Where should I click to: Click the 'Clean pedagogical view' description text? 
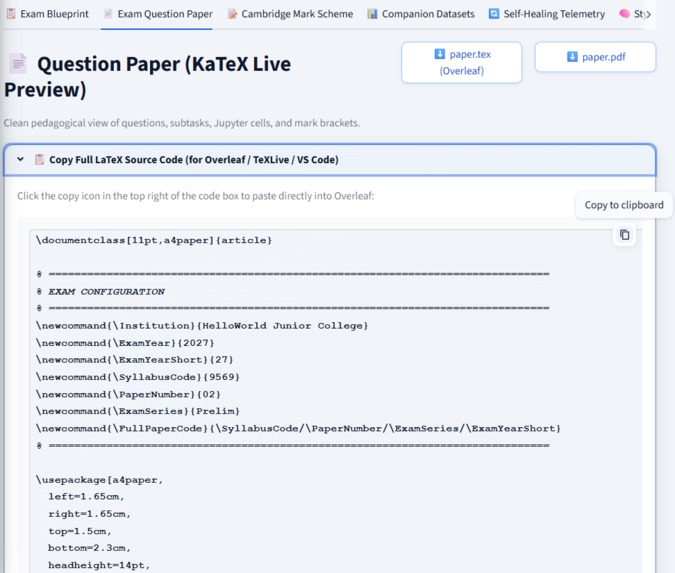tap(182, 123)
